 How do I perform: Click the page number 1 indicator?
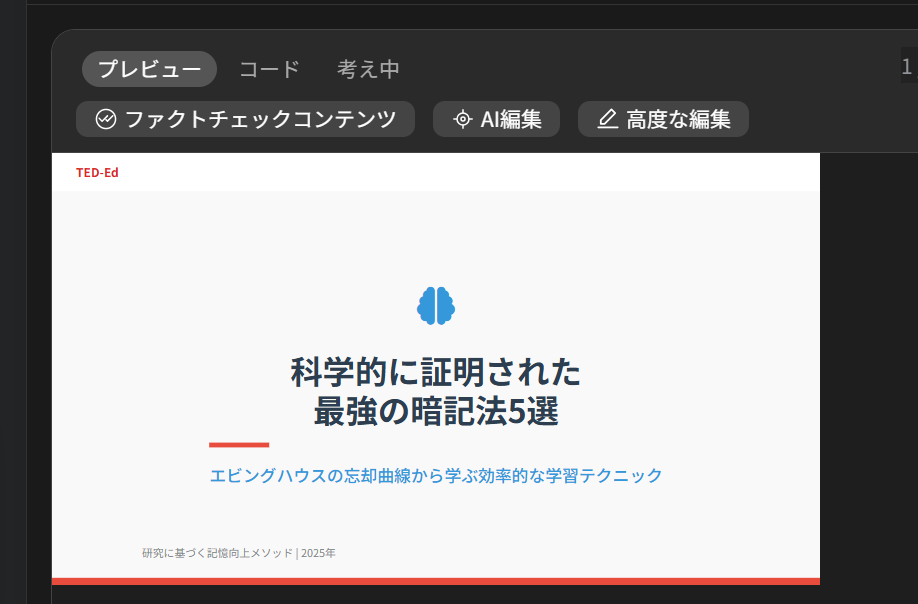click(905, 65)
